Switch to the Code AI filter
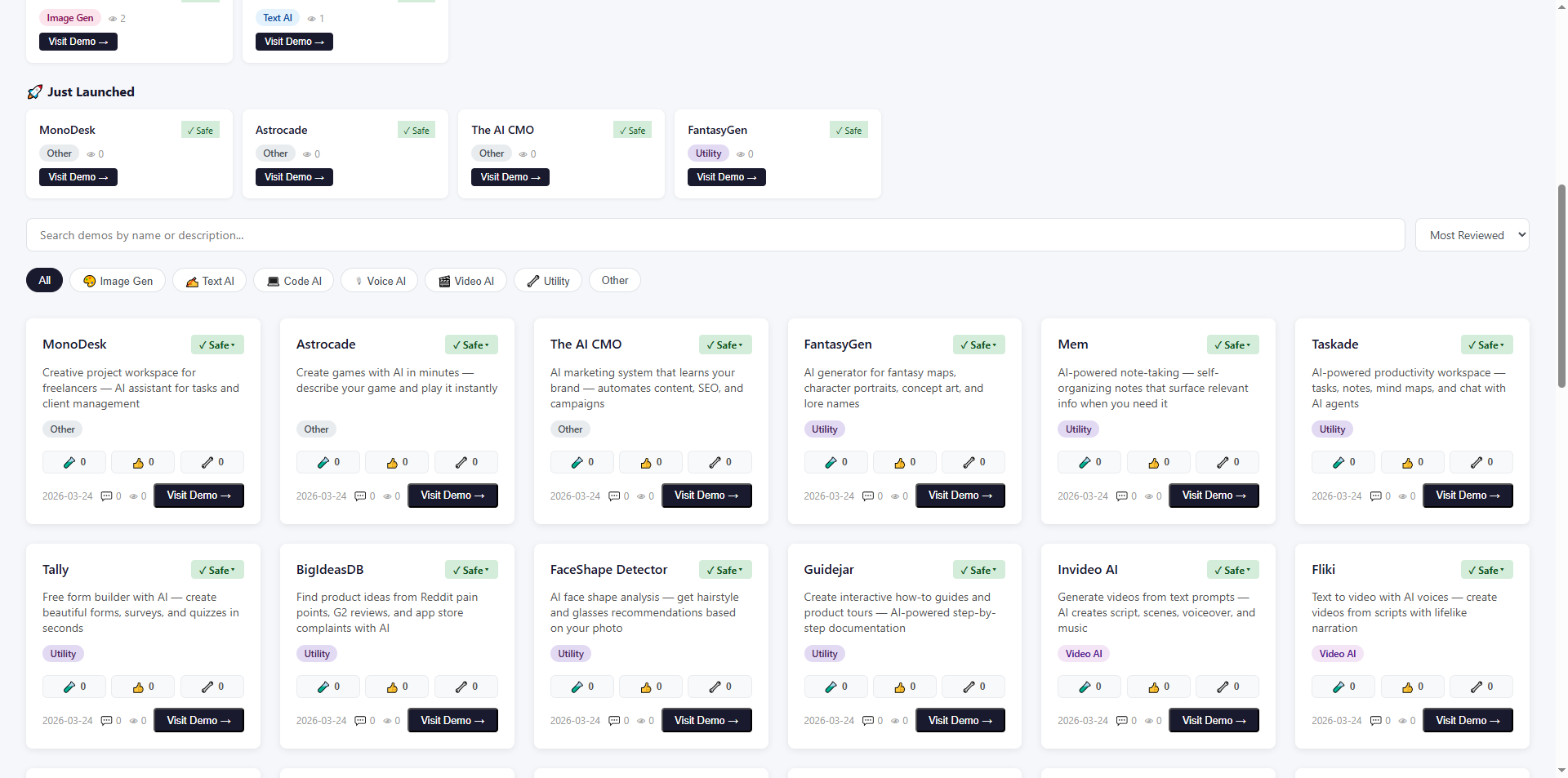The height and width of the screenshot is (778, 1568). [x=294, y=281]
